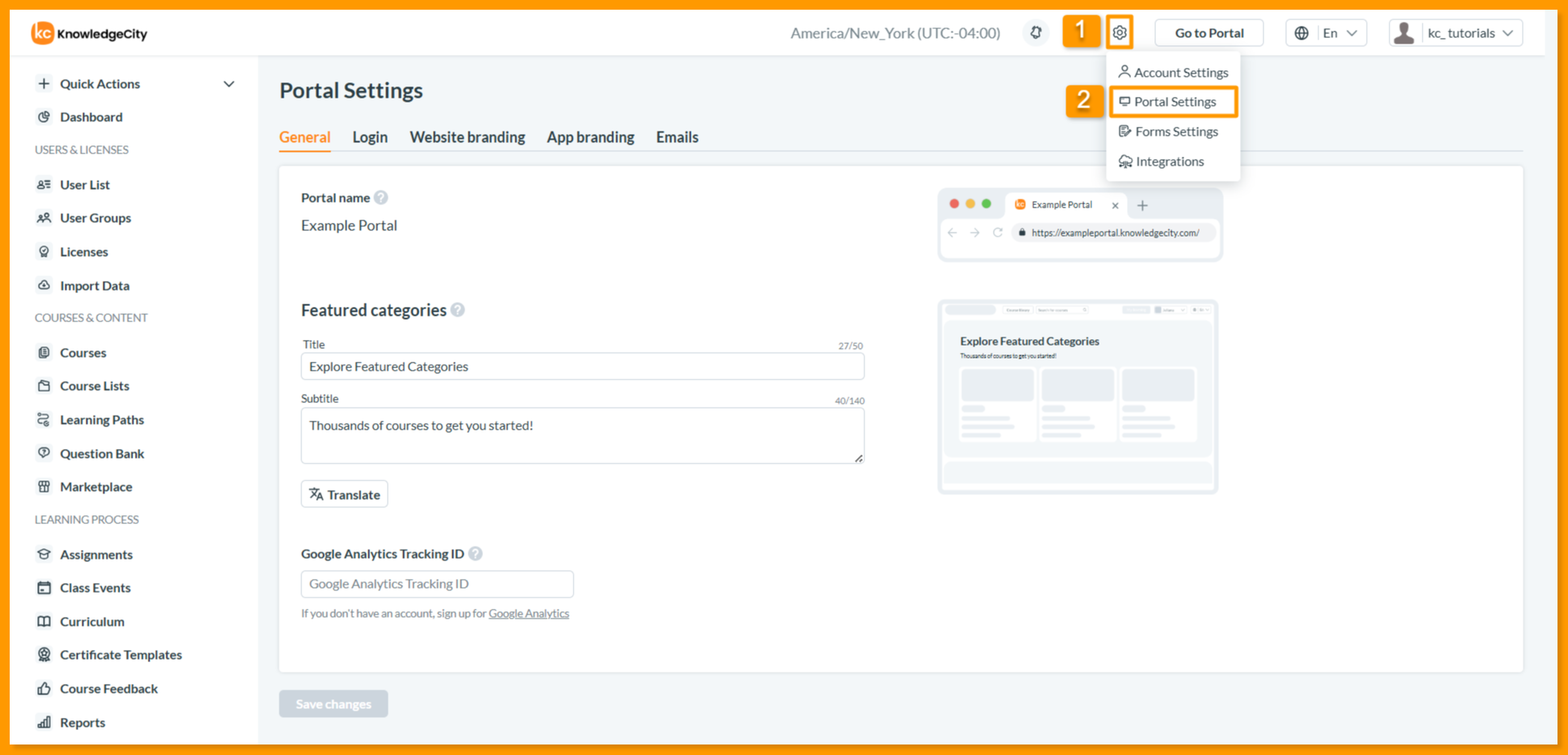Click the Save changes button

334,704
